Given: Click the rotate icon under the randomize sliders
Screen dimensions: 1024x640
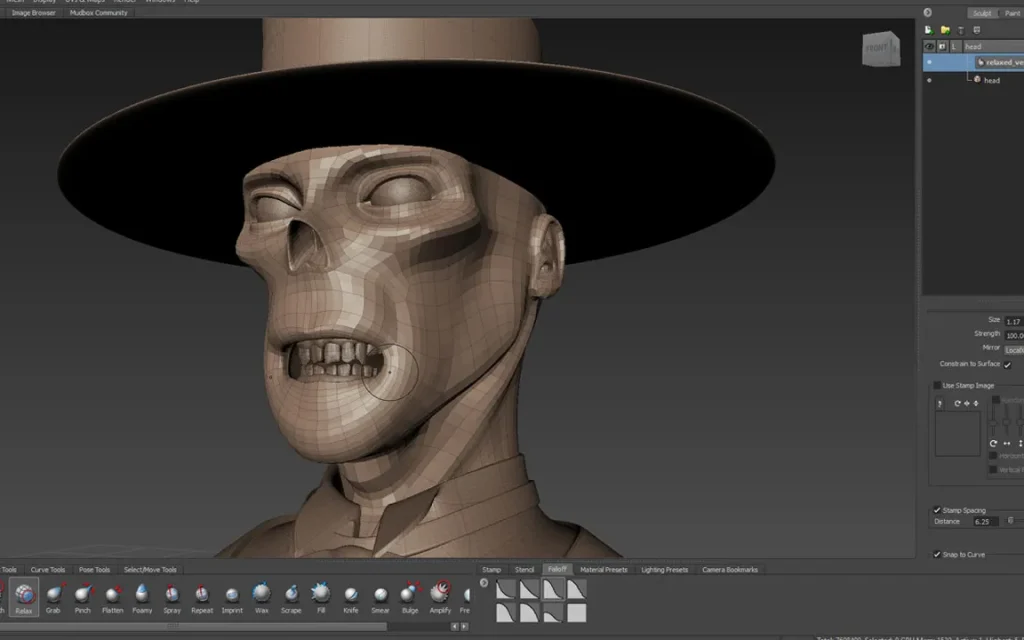Looking at the screenshot, I should pyautogui.click(x=993, y=443).
